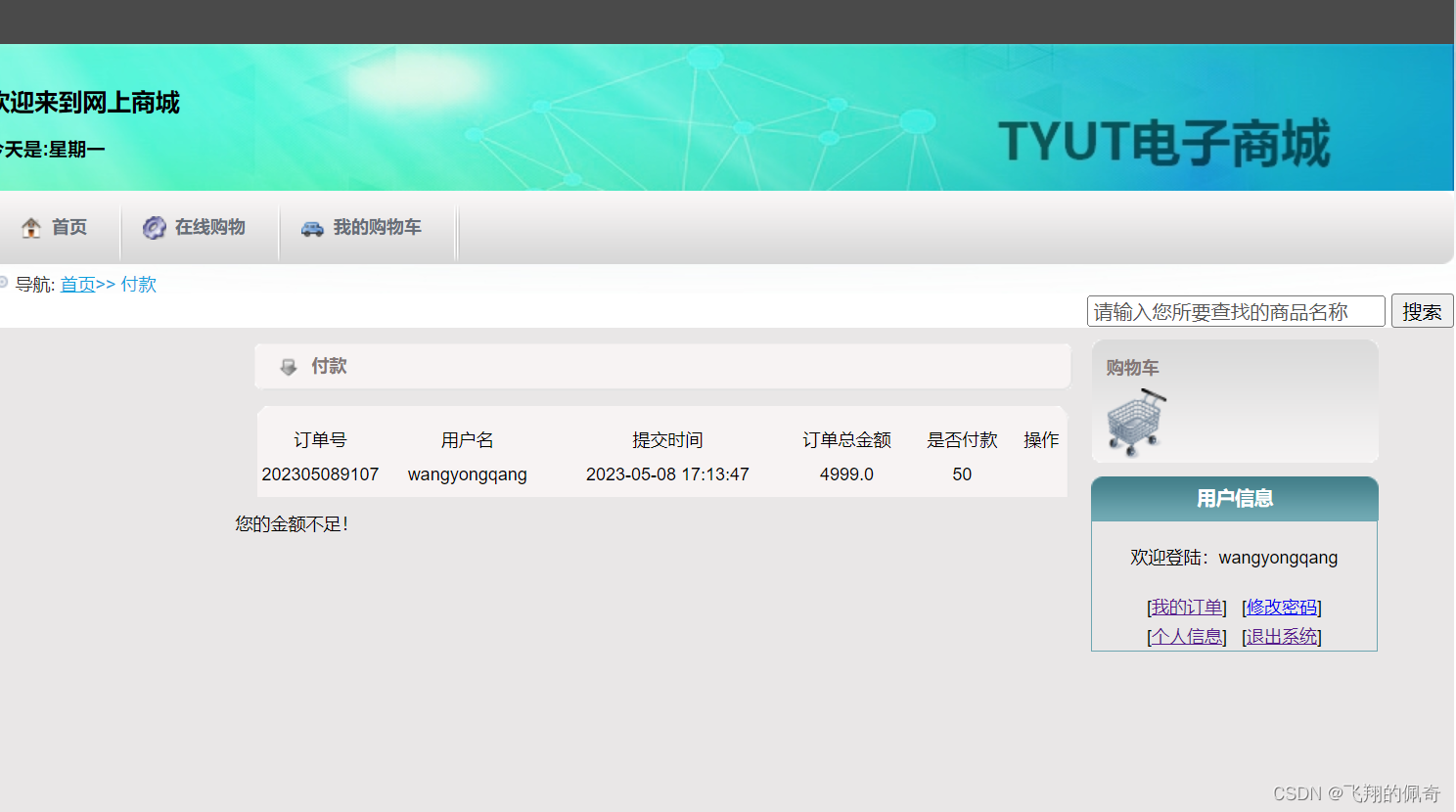Click the 退出系统 logout link

click(1282, 637)
